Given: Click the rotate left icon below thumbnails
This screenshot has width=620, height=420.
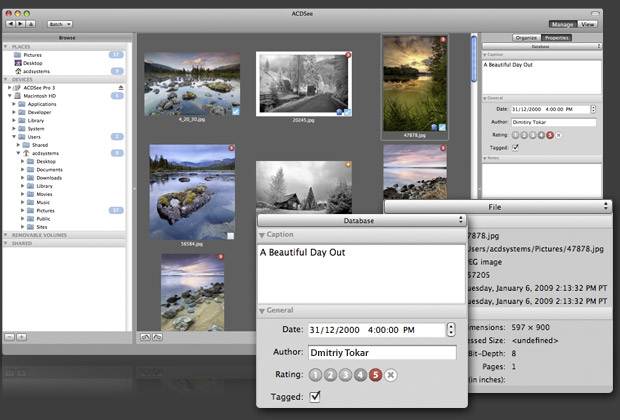Looking at the screenshot, I should tap(144, 337).
